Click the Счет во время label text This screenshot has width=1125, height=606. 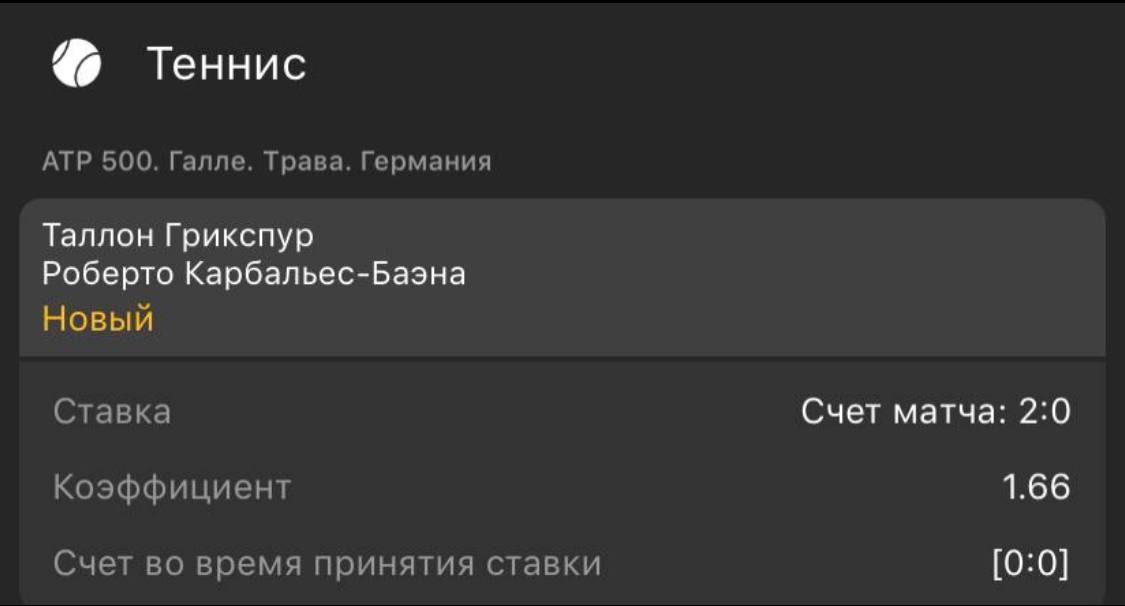pyautogui.click(x=177, y=565)
